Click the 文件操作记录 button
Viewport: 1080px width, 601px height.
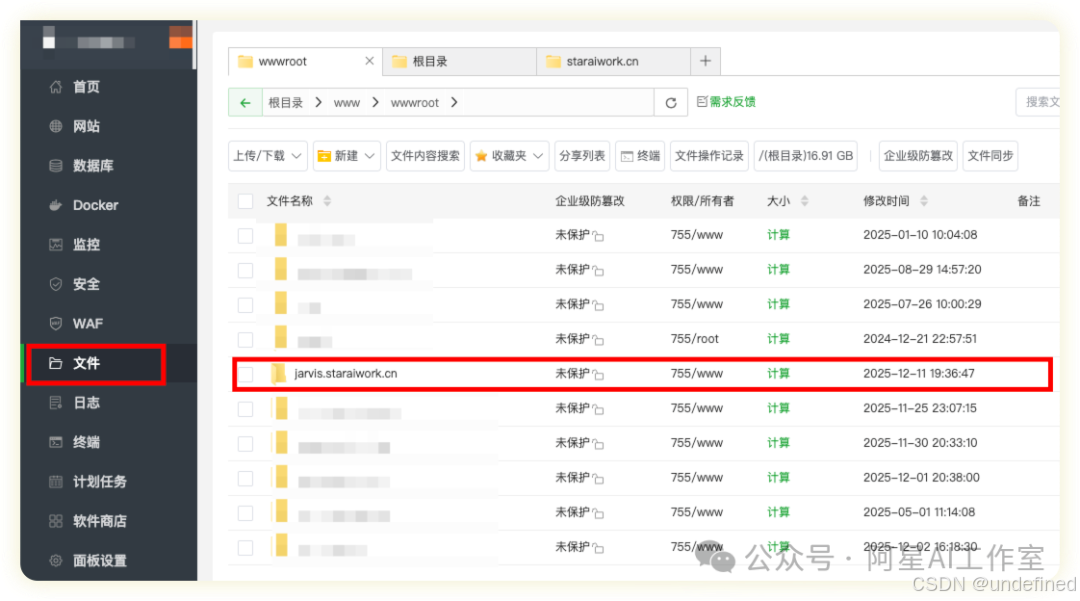709,156
